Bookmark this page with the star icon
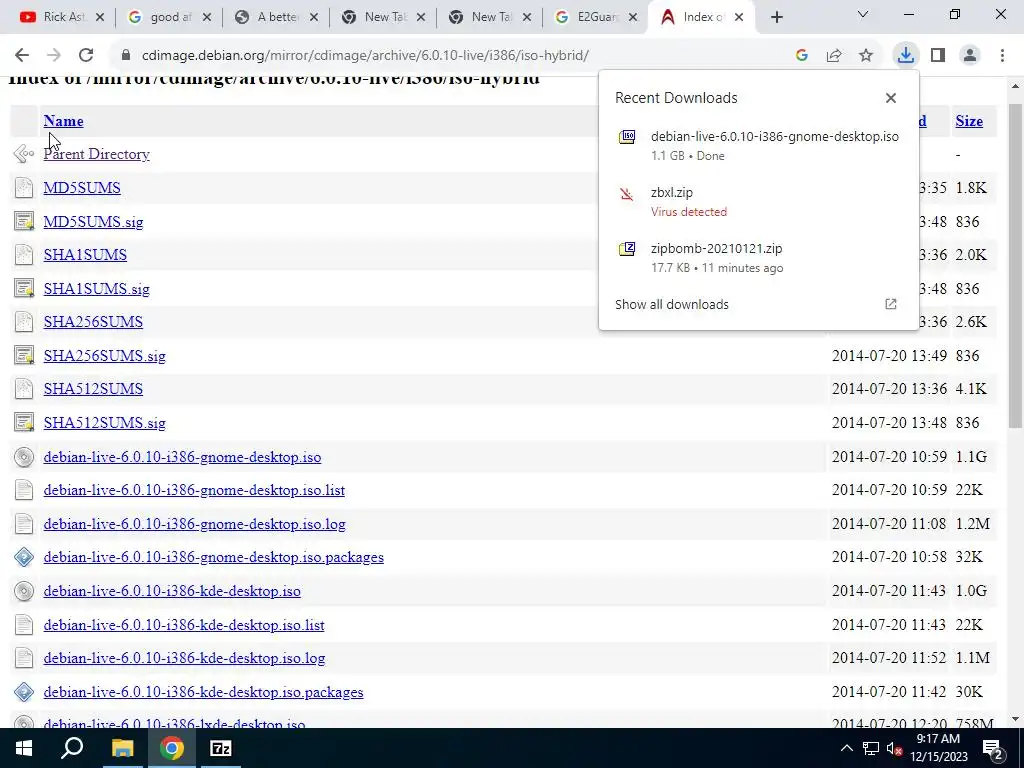Screen dimensions: 1024x768 tap(866, 56)
